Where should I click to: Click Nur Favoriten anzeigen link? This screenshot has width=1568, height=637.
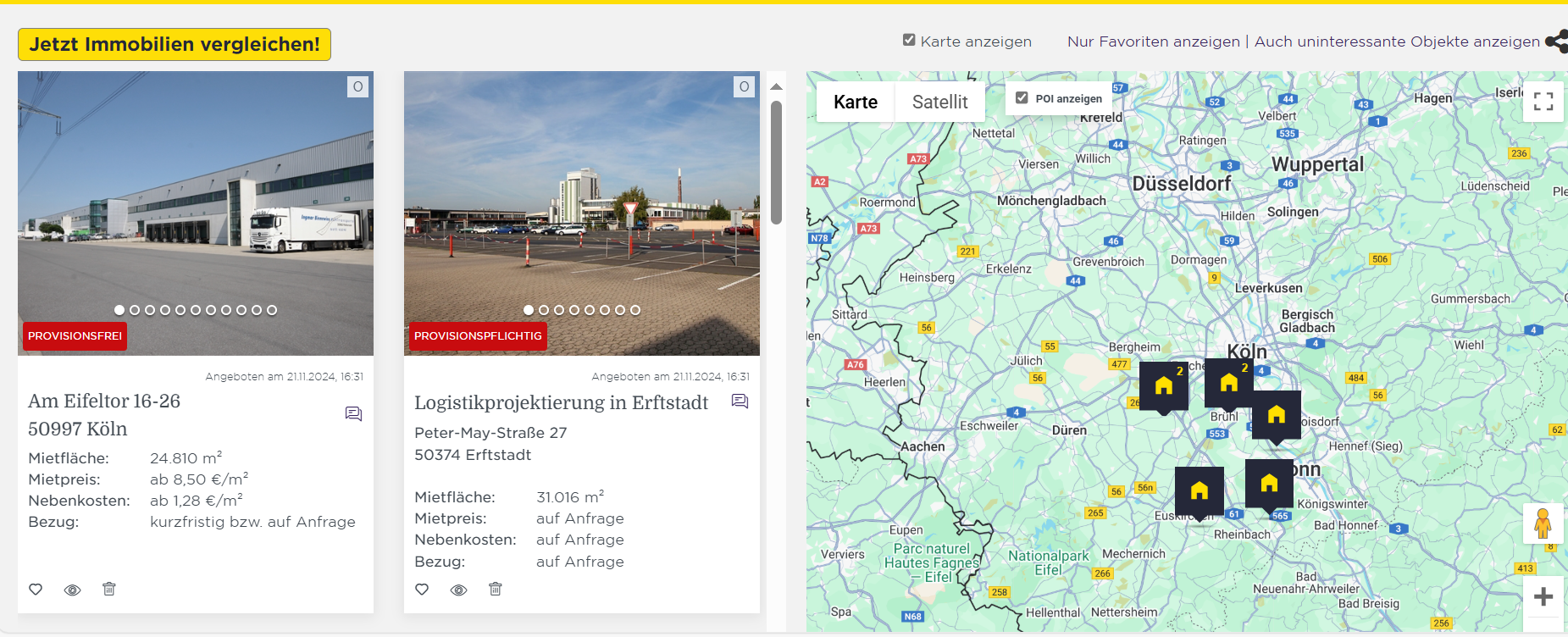point(1153,42)
